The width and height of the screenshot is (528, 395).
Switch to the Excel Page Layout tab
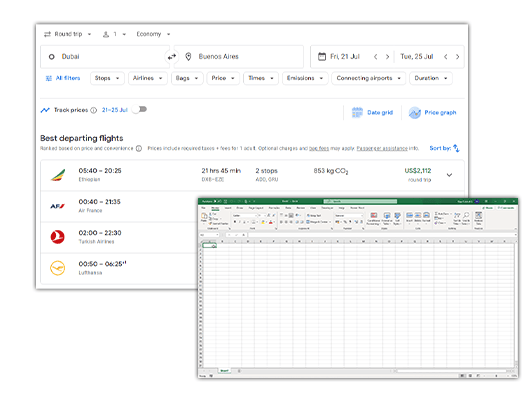256,208
